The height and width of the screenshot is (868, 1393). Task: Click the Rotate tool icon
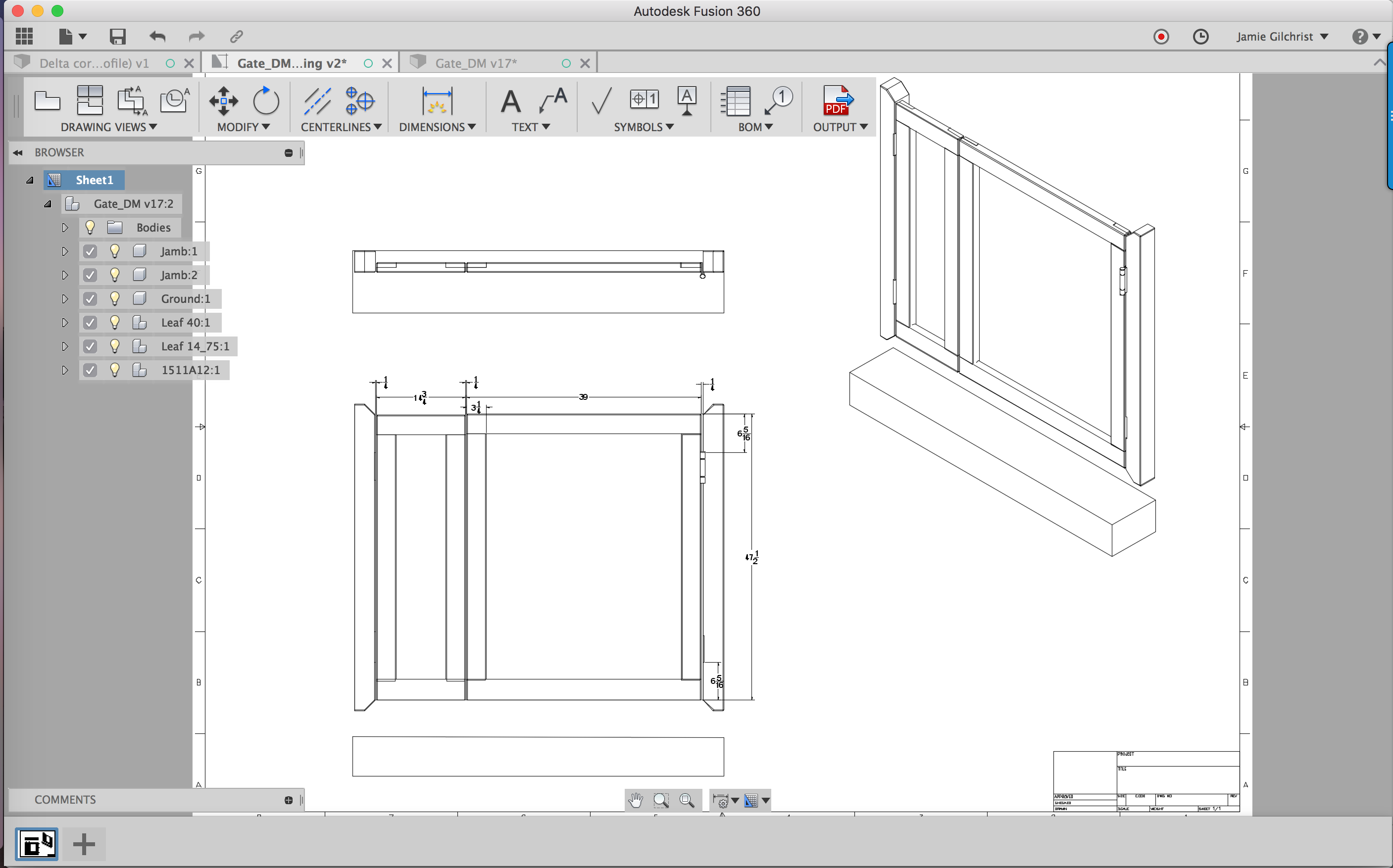point(266,101)
